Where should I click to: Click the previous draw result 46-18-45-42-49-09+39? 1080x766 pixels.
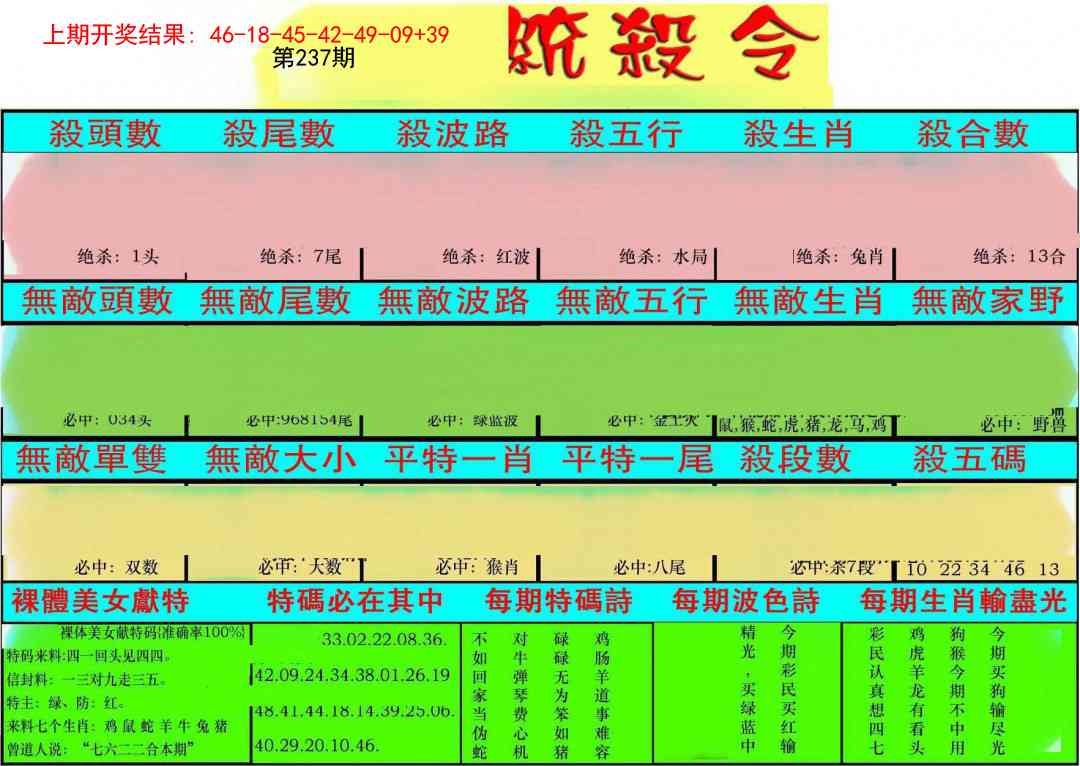click(329, 34)
